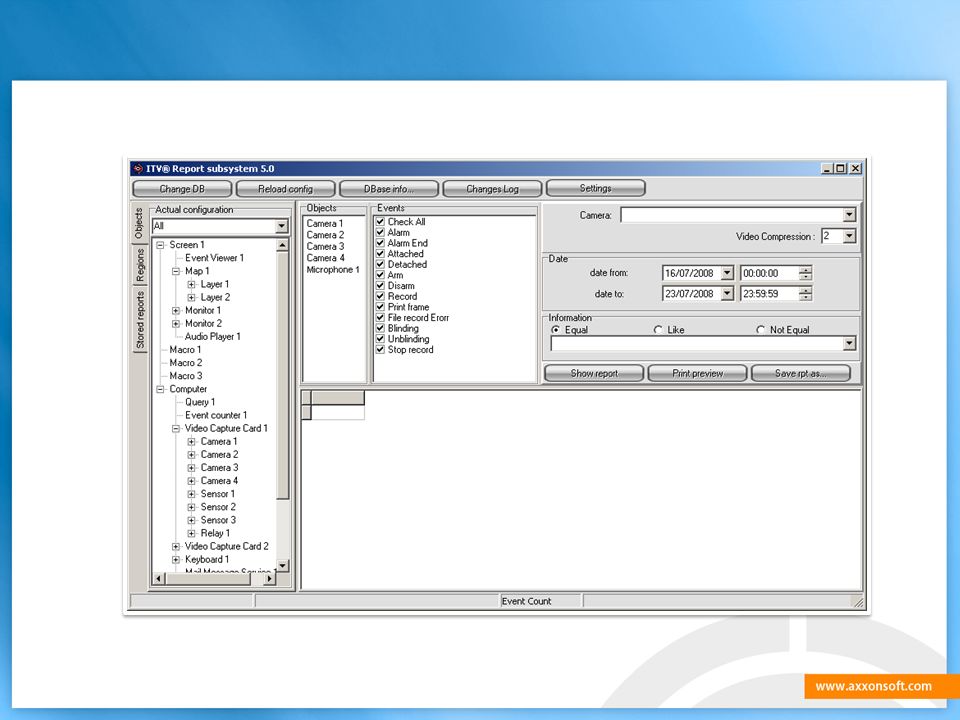Collapse the Video Capture Card 1 node
Screen dimensions: 960x720
[x=176, y=429]
